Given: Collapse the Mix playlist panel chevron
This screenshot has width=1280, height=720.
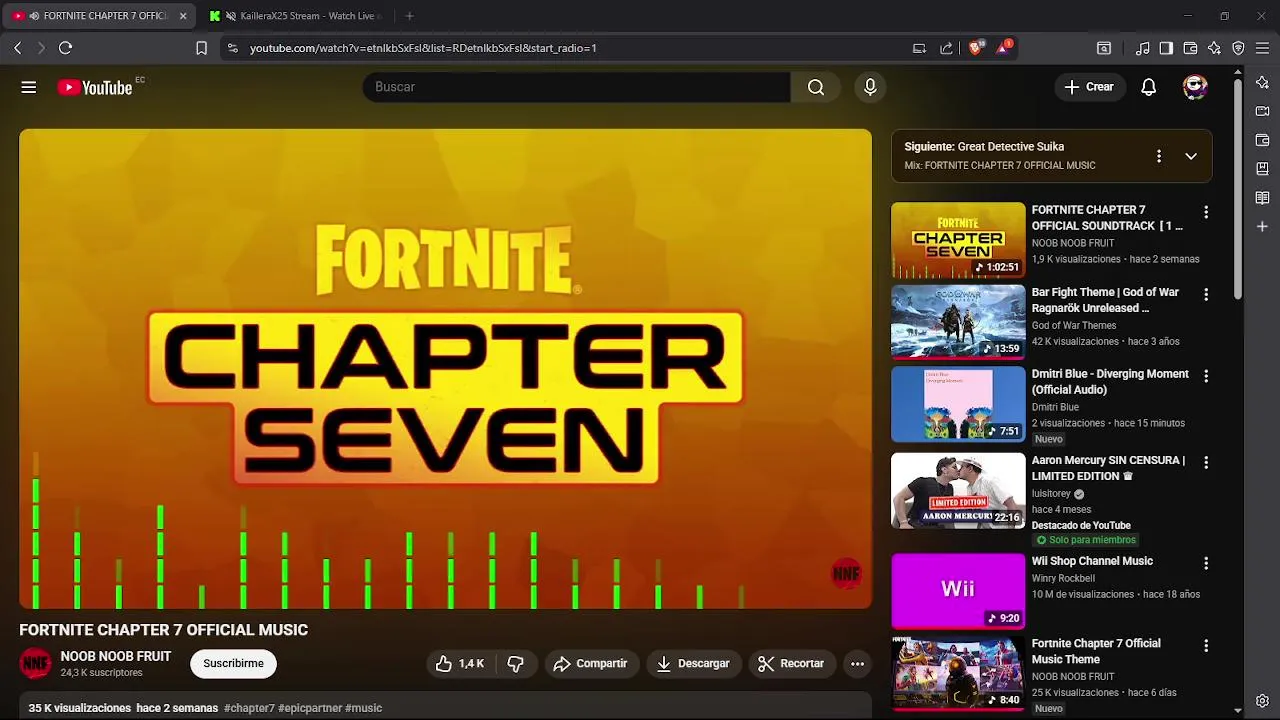Looking at the screenshot, I should 1191,156.
